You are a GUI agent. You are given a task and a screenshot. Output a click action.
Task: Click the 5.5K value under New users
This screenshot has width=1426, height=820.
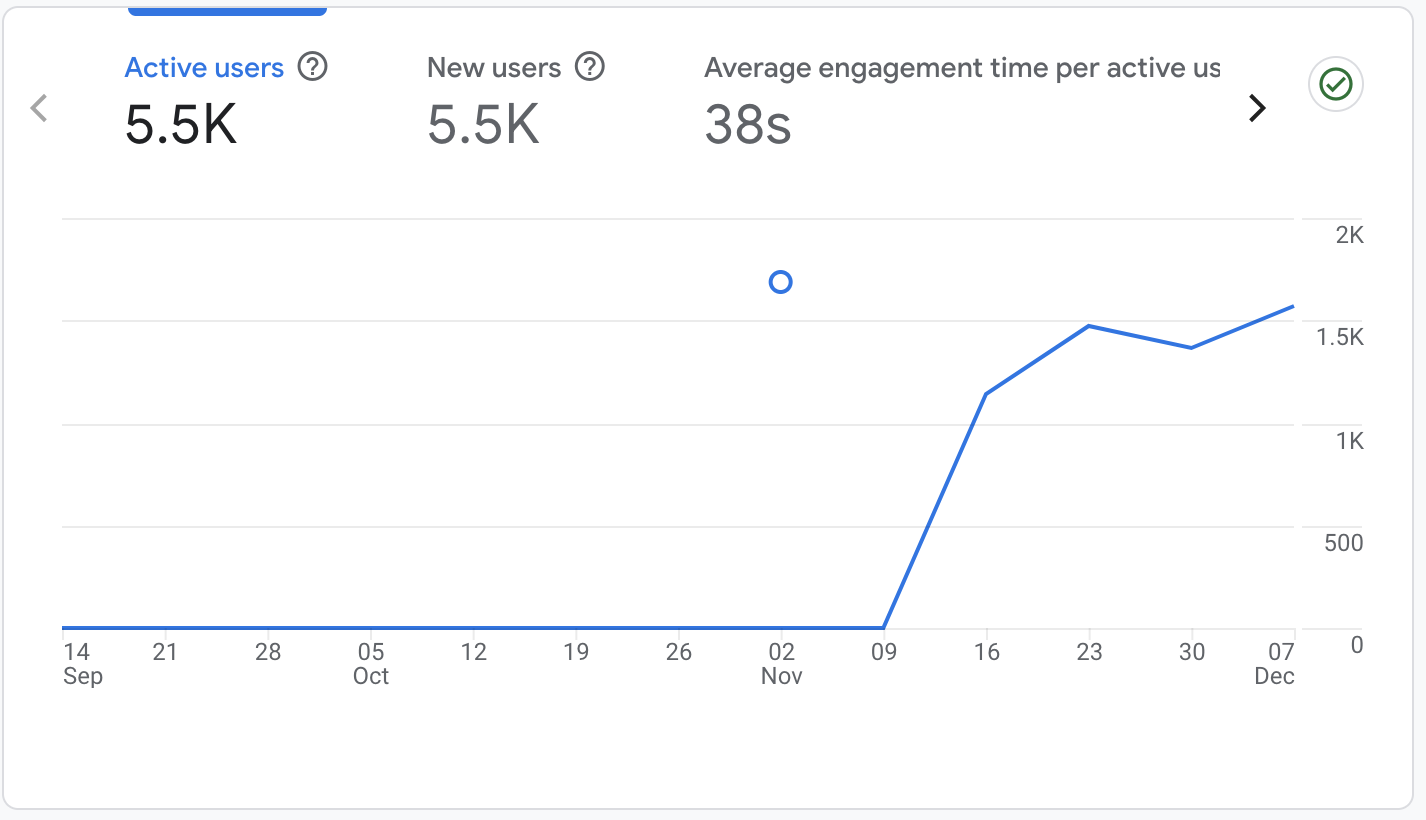click(x=483, y=126)
